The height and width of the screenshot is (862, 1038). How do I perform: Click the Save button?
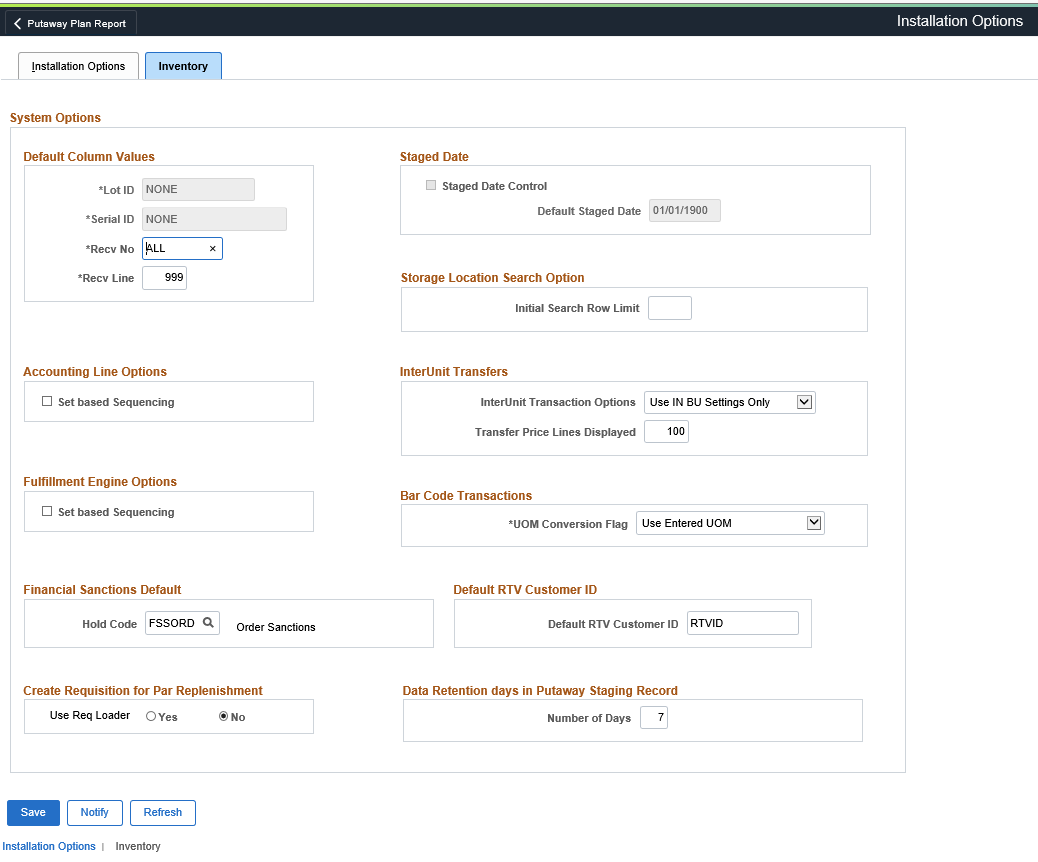click(33, 812)
